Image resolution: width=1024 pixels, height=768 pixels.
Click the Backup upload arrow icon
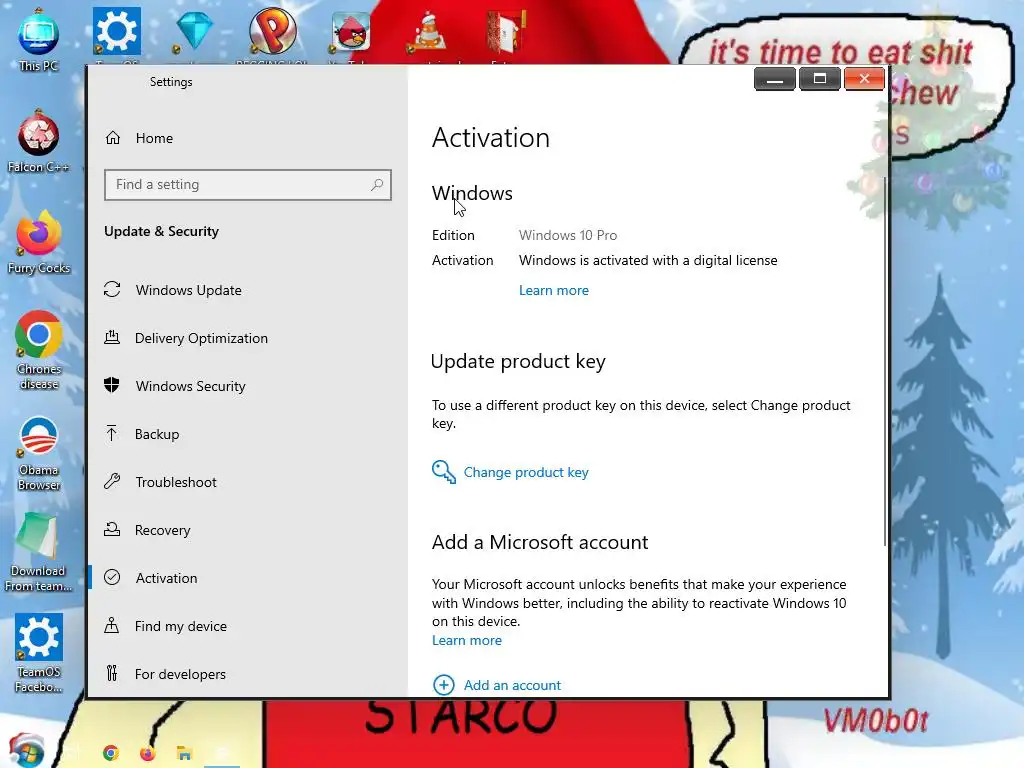point(112,433)
